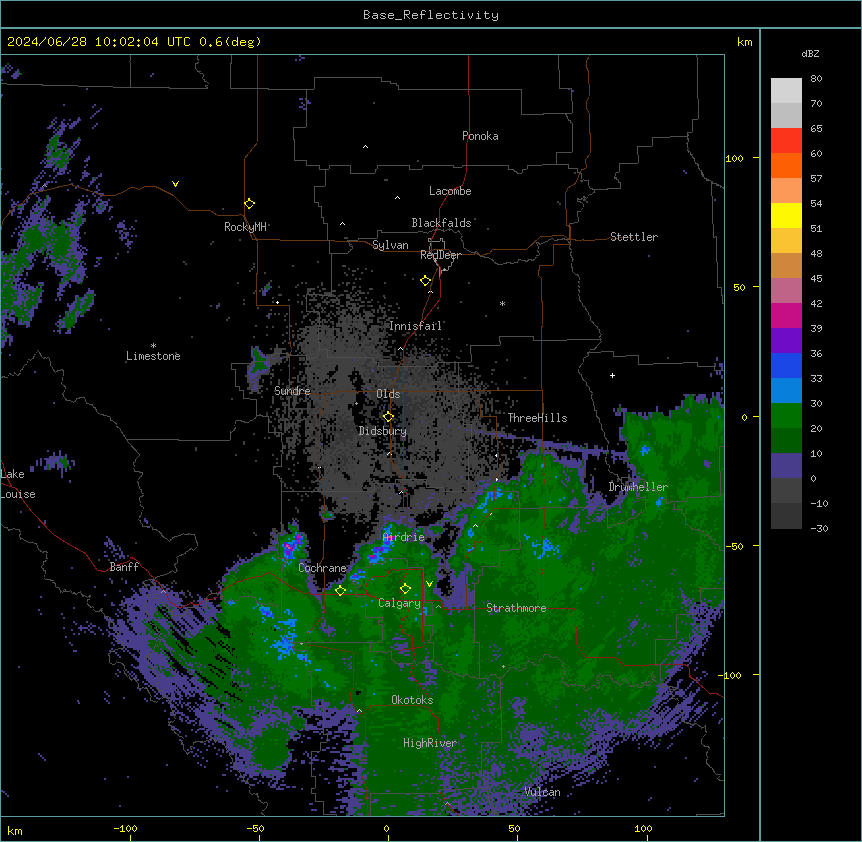Click the white plus marker north of Drumheller

pos(612,375)
